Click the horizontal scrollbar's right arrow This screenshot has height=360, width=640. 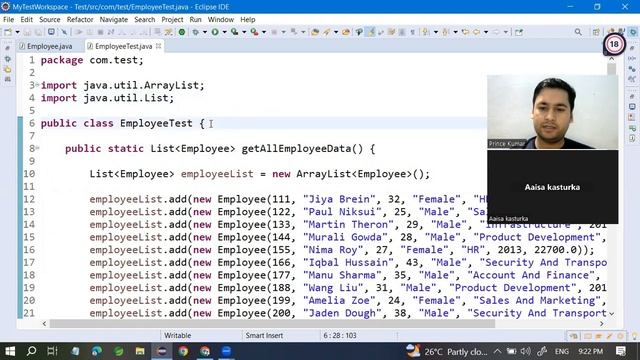(x=602, y=323)
